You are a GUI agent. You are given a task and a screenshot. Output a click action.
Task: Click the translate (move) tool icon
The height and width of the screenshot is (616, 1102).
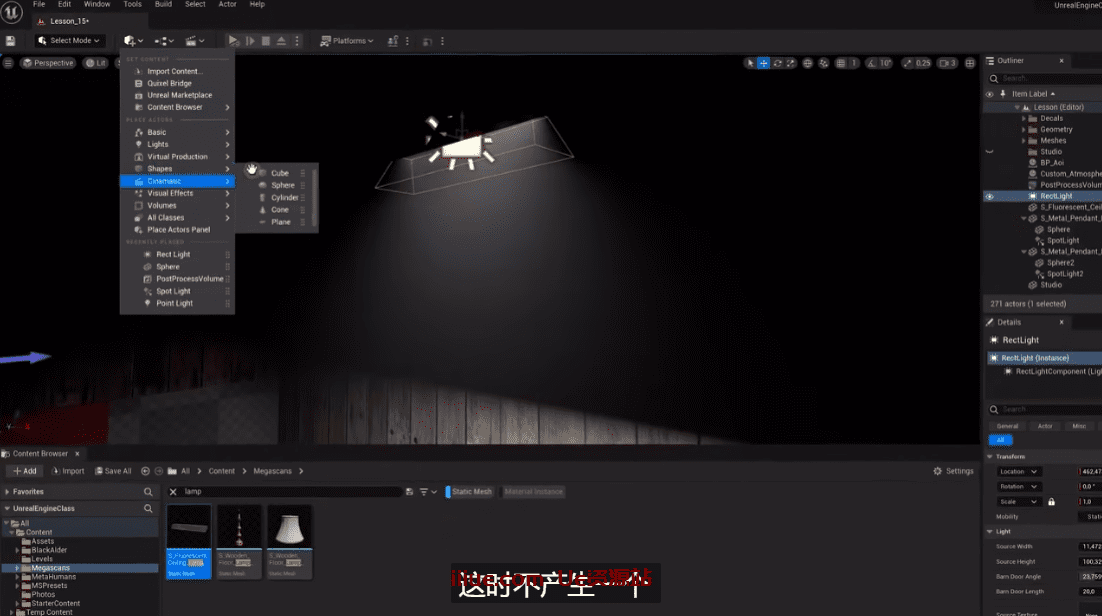pos(764,63)
